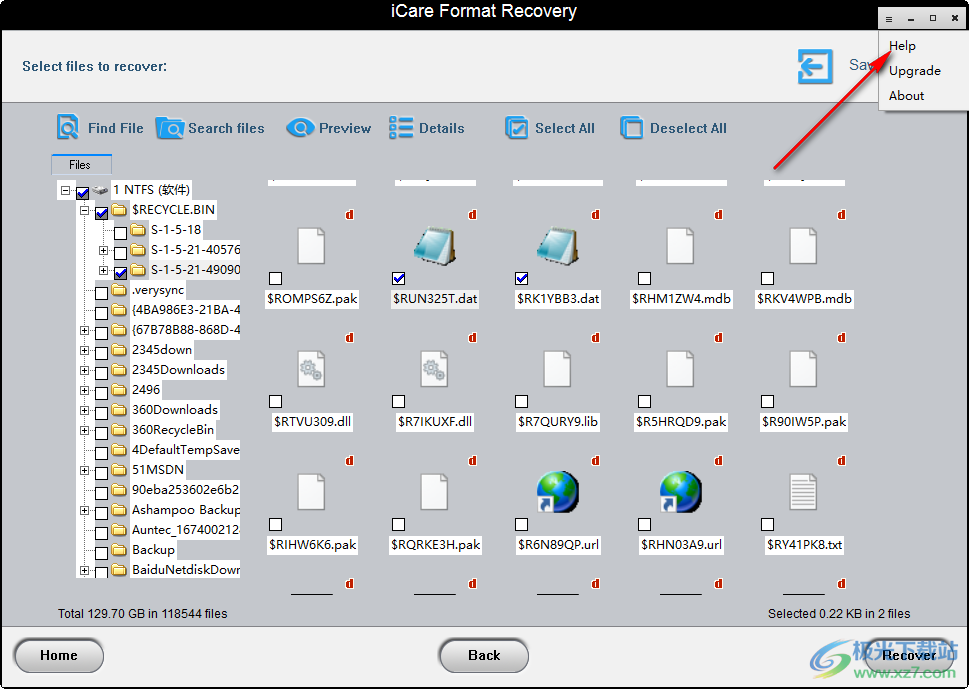This screenshot has height=689, width=969.
Task: Expand the 360Downloads folder node
Action: tap(85, 410)
